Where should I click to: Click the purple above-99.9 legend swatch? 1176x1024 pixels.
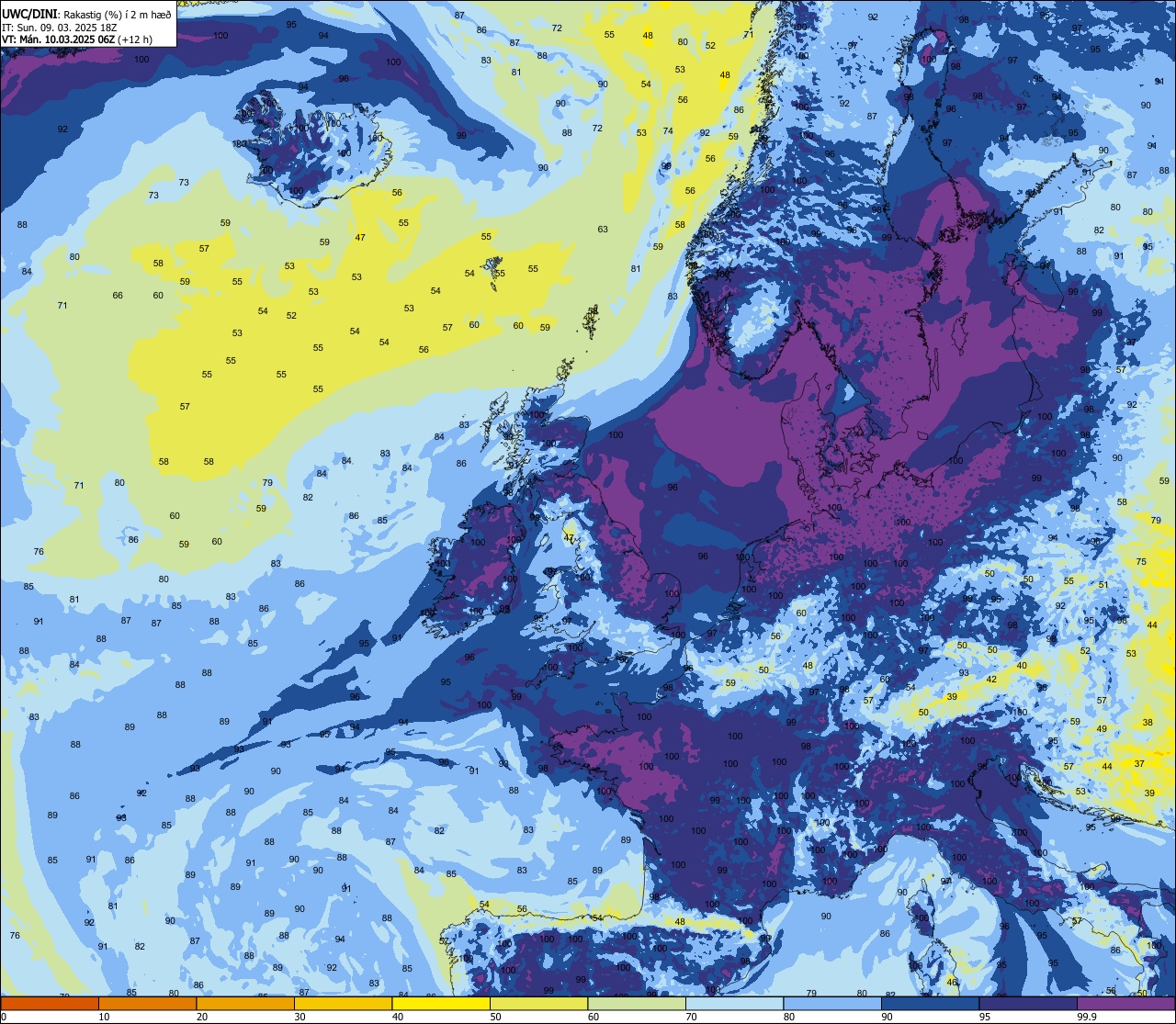pyautogui.click(x=1125, y=1003)
